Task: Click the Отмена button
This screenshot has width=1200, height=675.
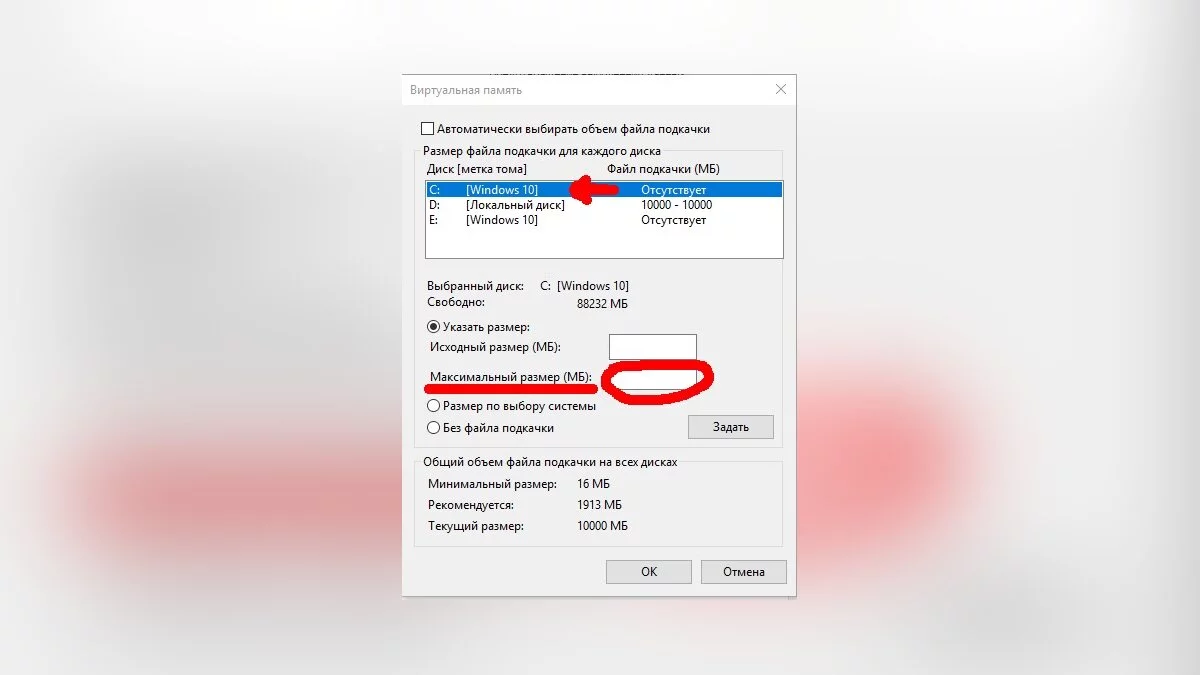Action: click(744, 572)
